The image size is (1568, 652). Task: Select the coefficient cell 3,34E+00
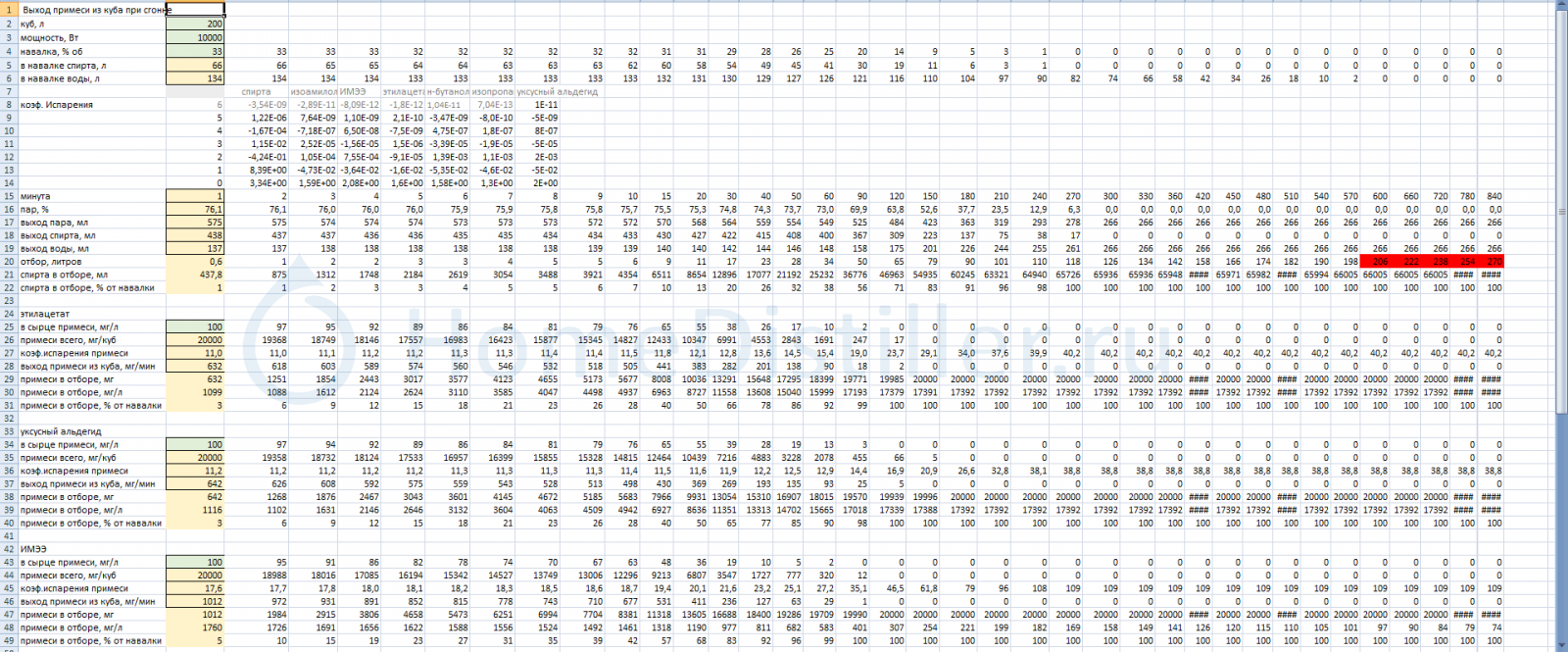tap(257, 182)
